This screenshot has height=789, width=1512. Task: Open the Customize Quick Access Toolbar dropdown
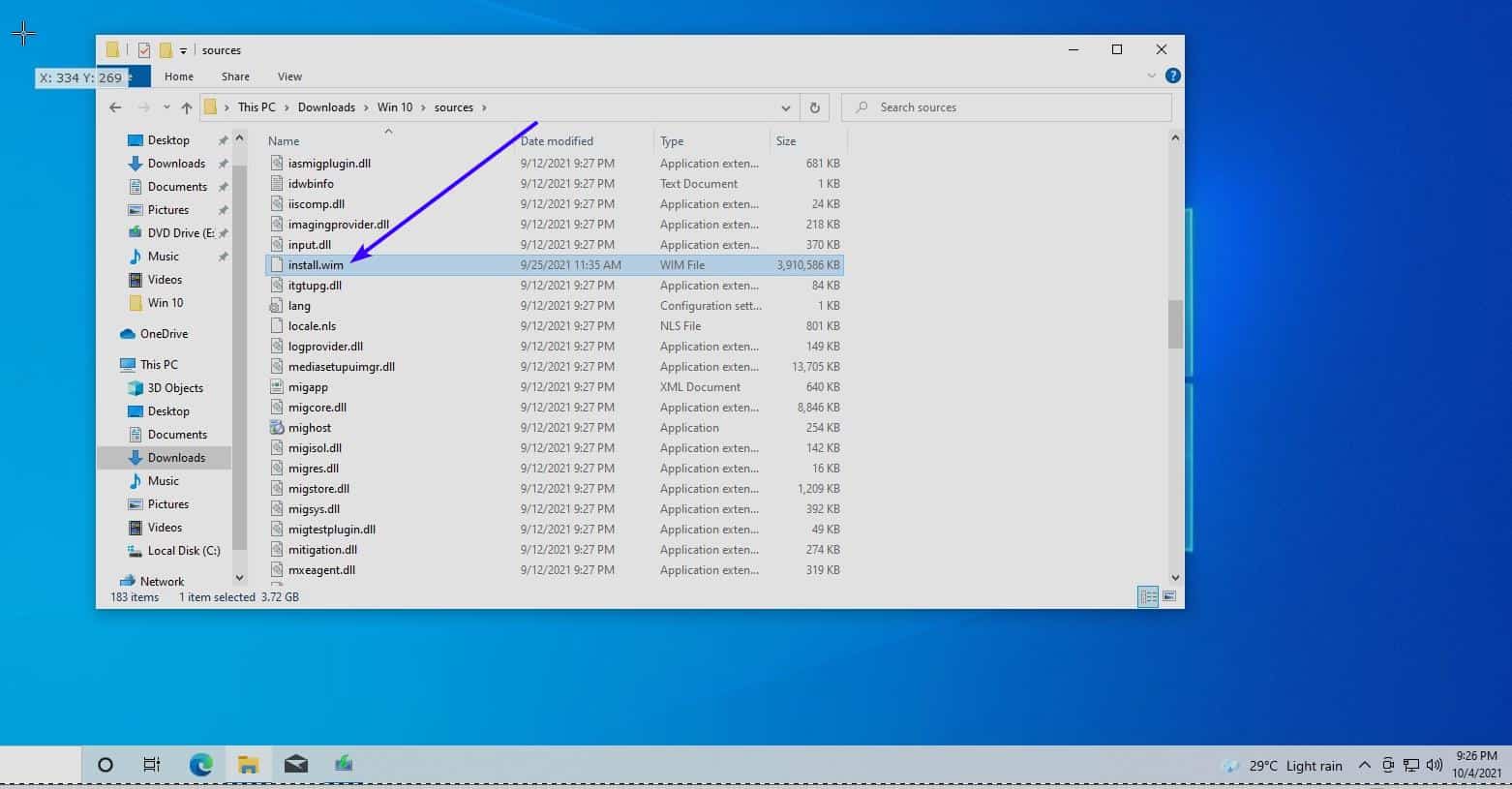click(183, 50)
